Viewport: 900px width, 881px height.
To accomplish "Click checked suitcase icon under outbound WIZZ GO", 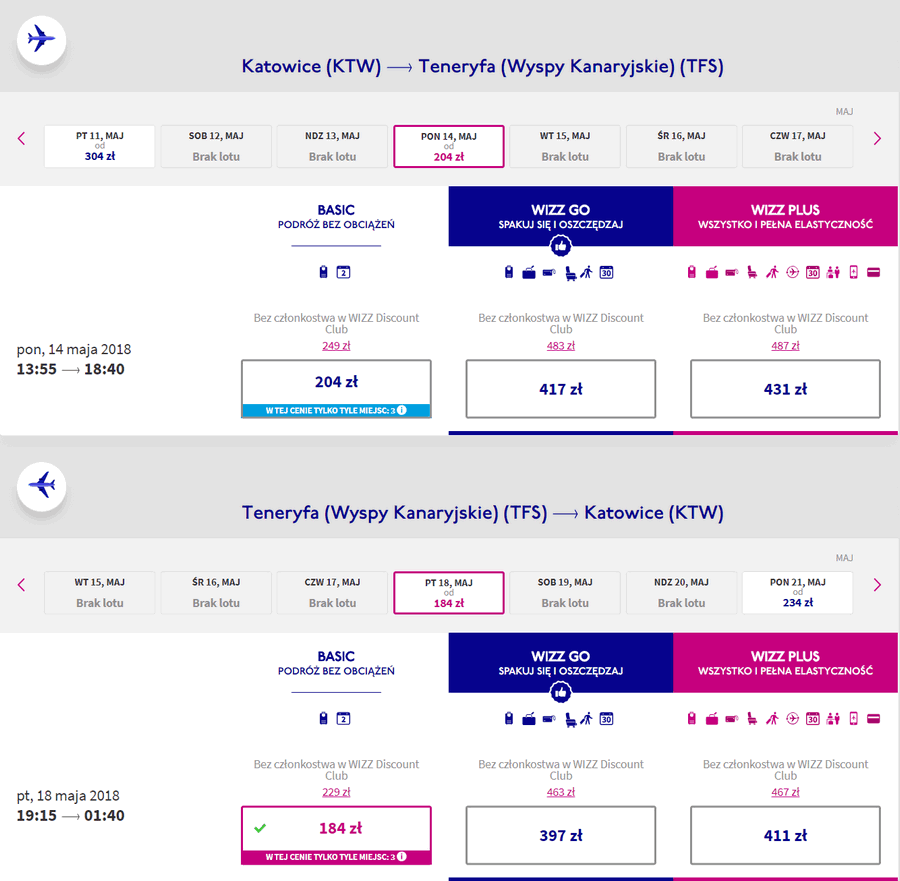I will (x=529, y=273).
